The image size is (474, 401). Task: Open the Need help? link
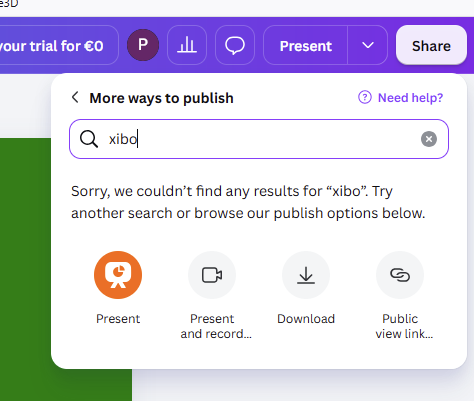[x=410, y=98]
